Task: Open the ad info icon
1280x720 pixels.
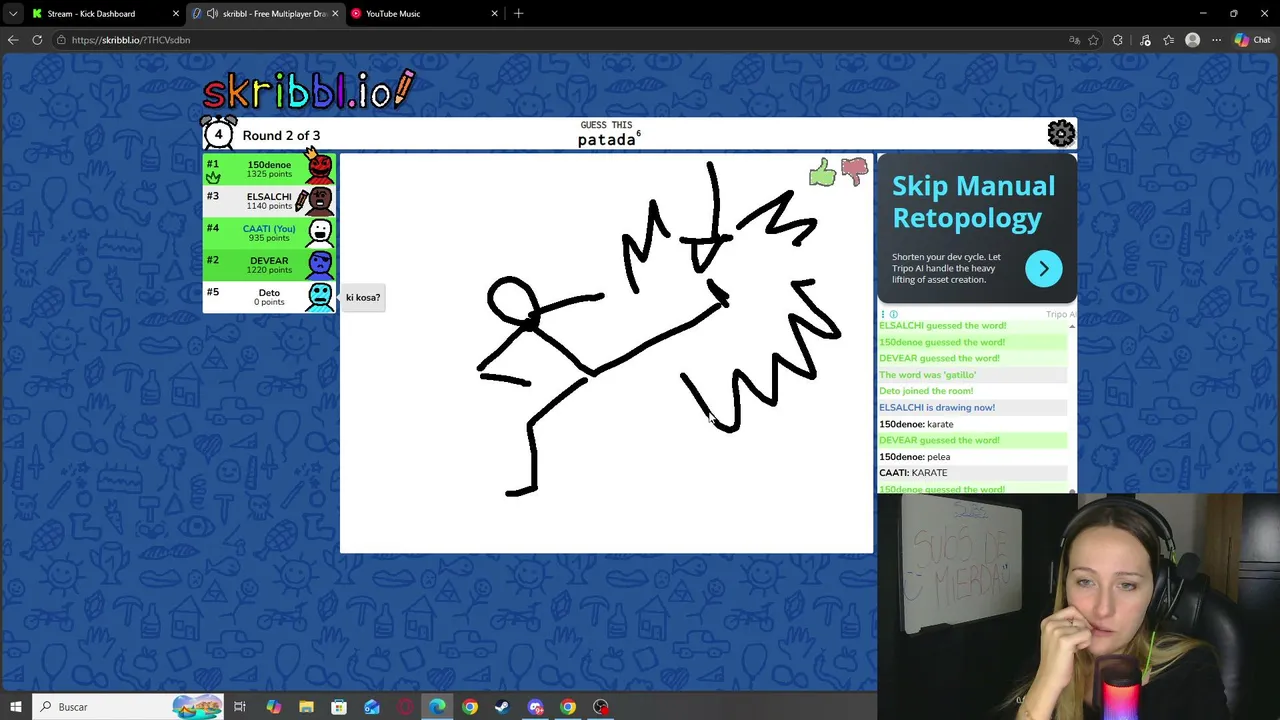Action: coord(893,314)
